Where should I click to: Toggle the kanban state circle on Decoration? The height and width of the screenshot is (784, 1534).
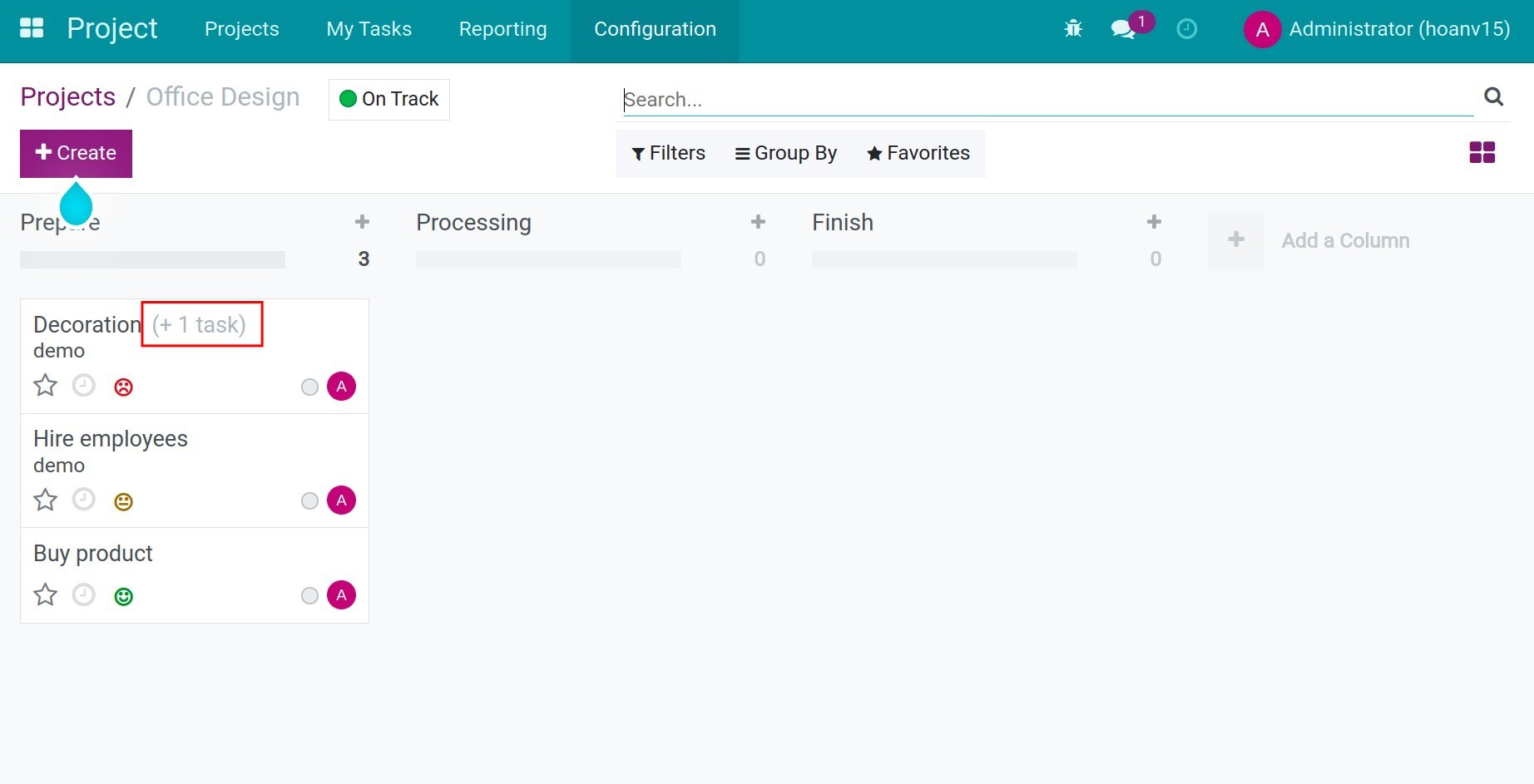coord(309,387)
